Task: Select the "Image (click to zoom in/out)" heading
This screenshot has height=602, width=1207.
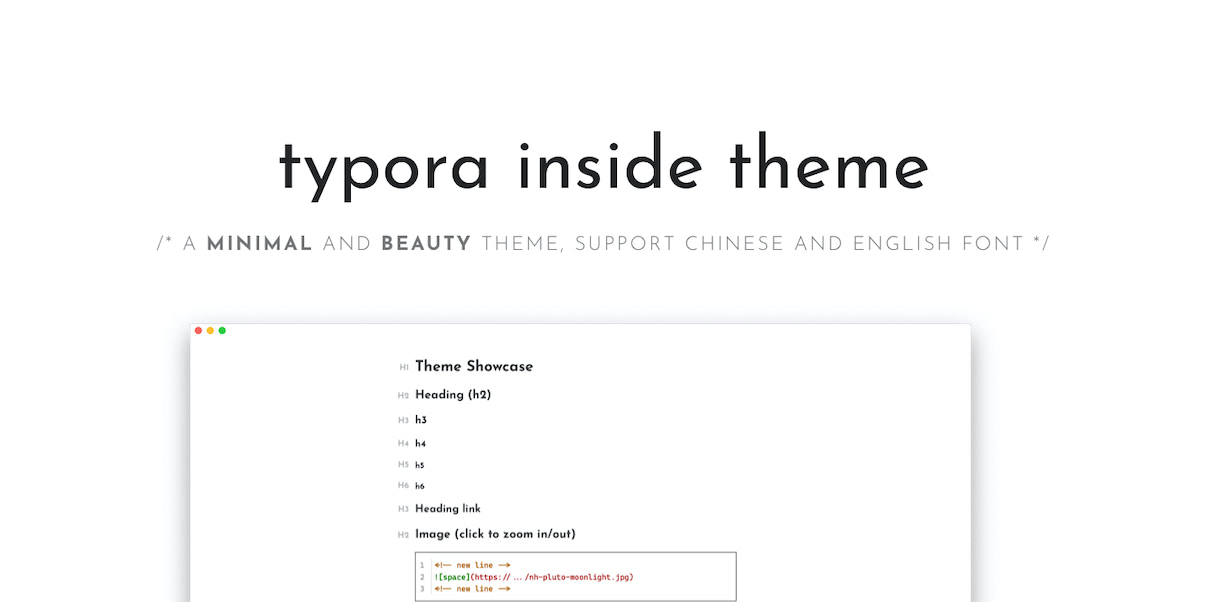Action: 495,534
